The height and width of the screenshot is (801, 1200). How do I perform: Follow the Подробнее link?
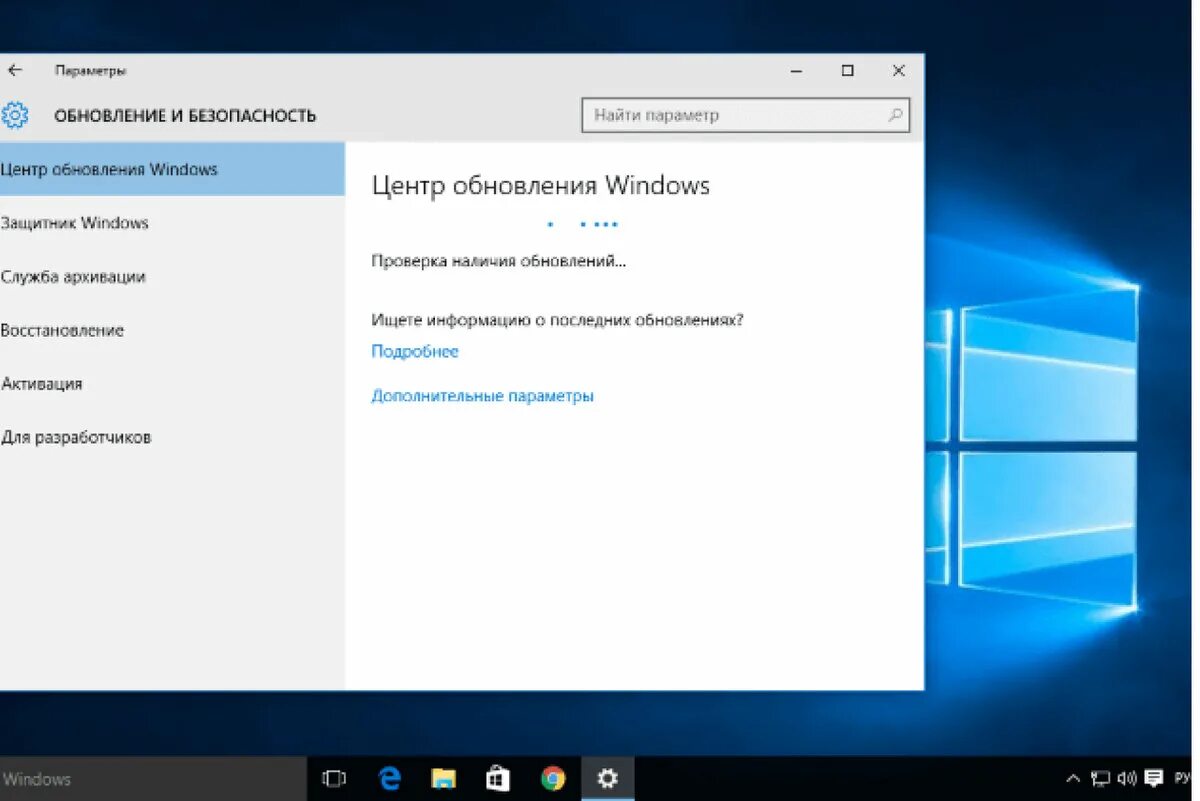point(415,351)
